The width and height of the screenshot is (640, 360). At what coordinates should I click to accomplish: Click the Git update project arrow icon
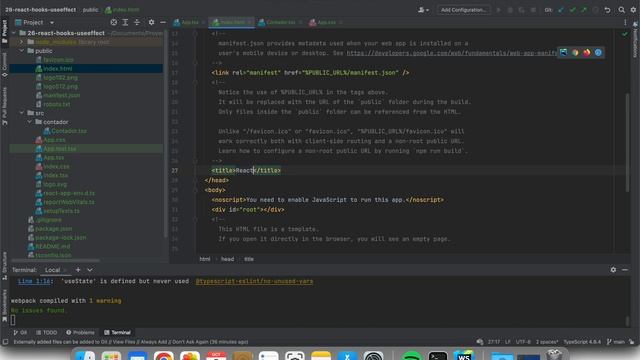pos(561,10)
